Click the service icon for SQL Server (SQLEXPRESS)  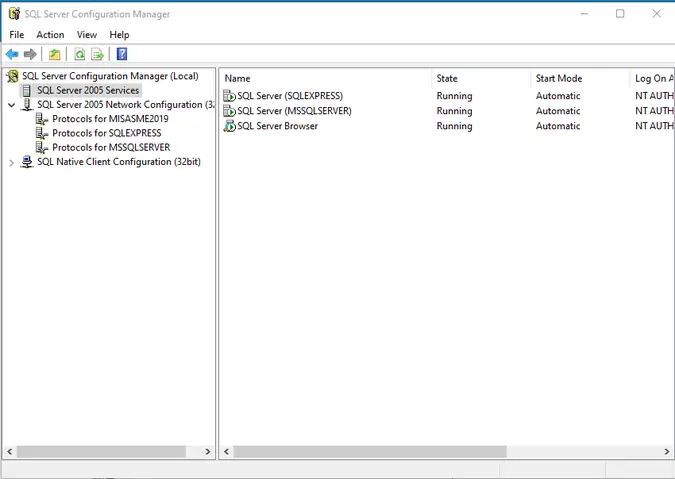click(x=229, y=96)
